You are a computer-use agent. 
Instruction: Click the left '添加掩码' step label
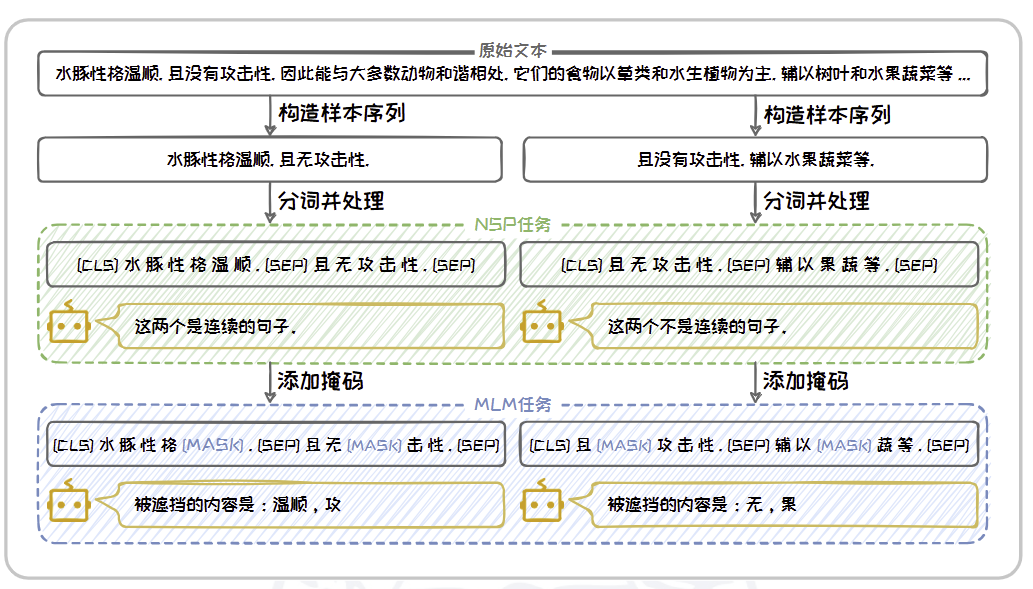coord(320,381)
